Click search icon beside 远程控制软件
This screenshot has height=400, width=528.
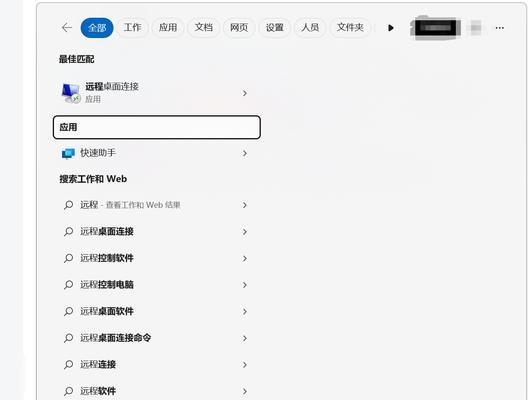pos(68,258)
